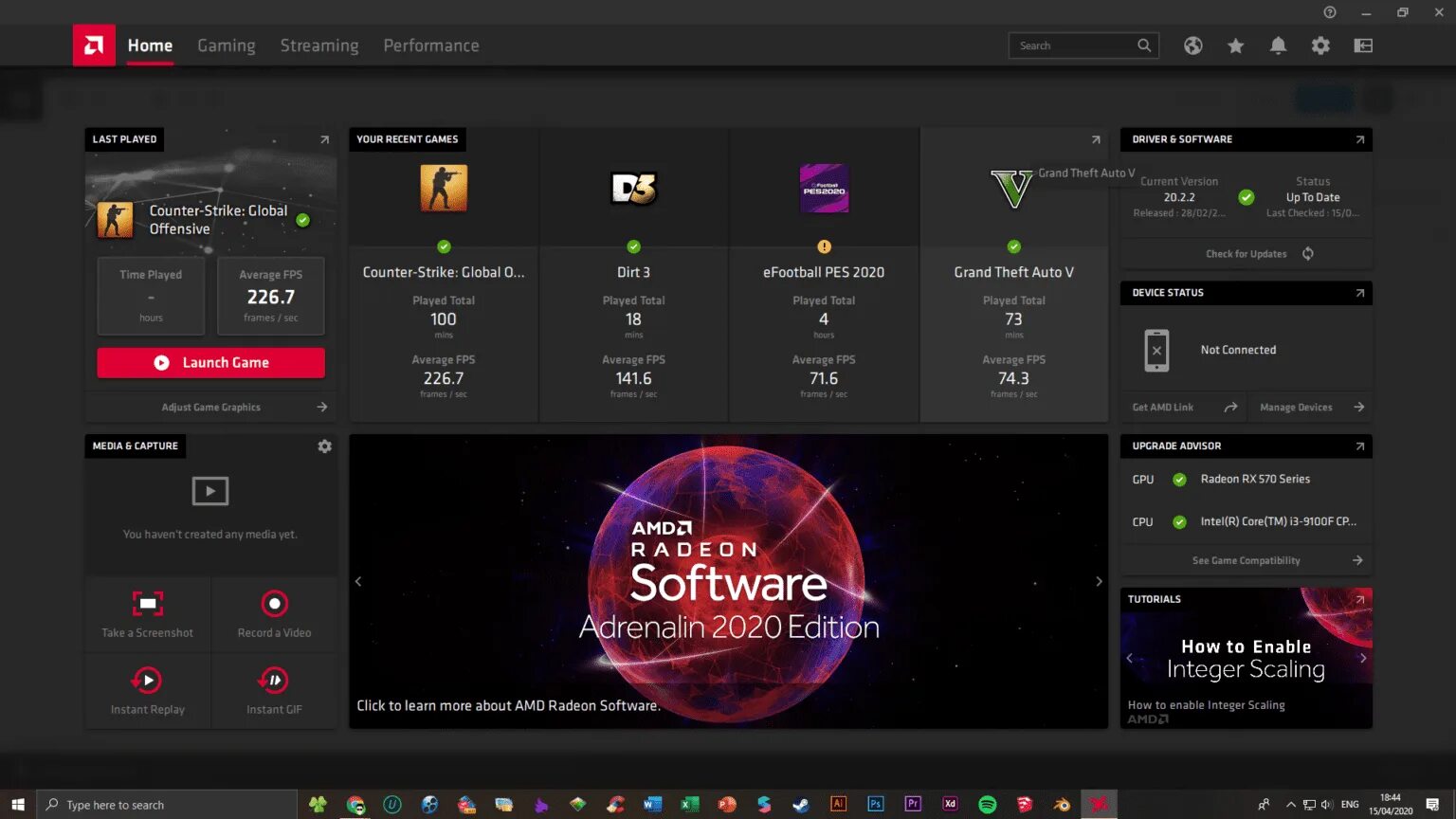1456x819 pixels.
Task: Click the eFootball PES 2020 game icon
Action: (824, 188)
